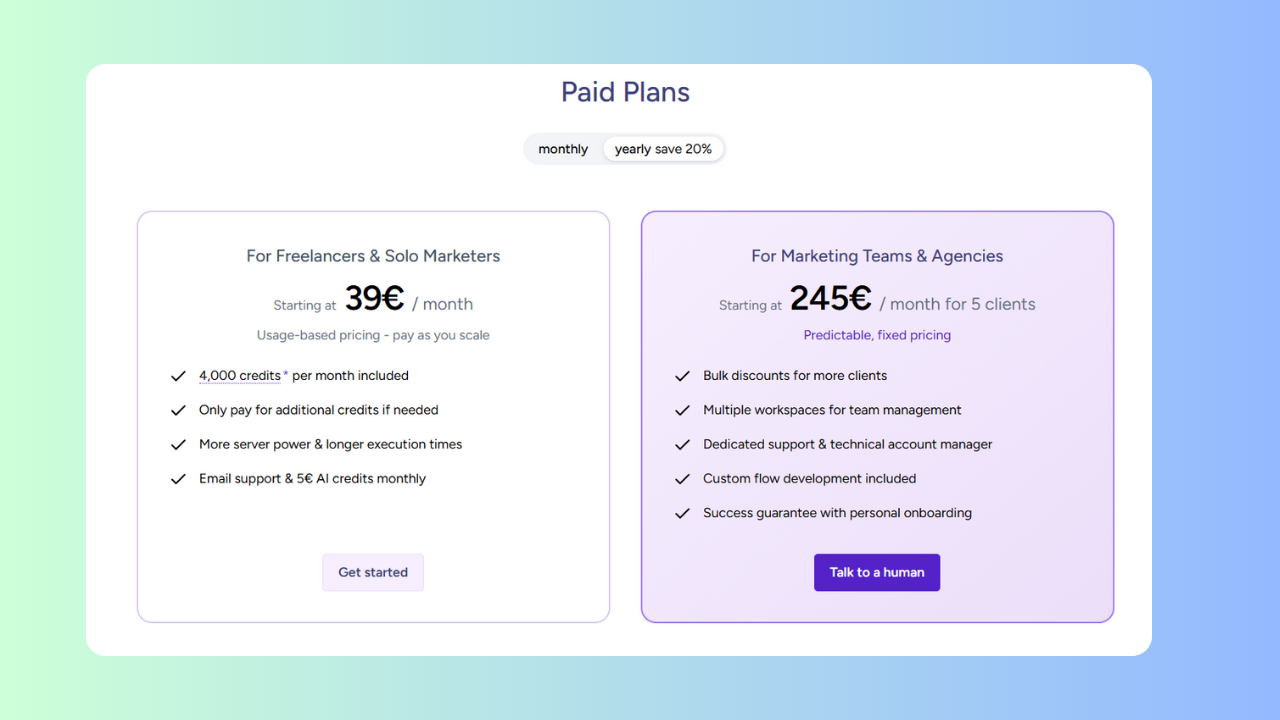Screen dimensions: 1280x720
Task: Click checkmark next to "Multiple workspaces" feature
Action: pyautogui.click(x=682, y=410)
